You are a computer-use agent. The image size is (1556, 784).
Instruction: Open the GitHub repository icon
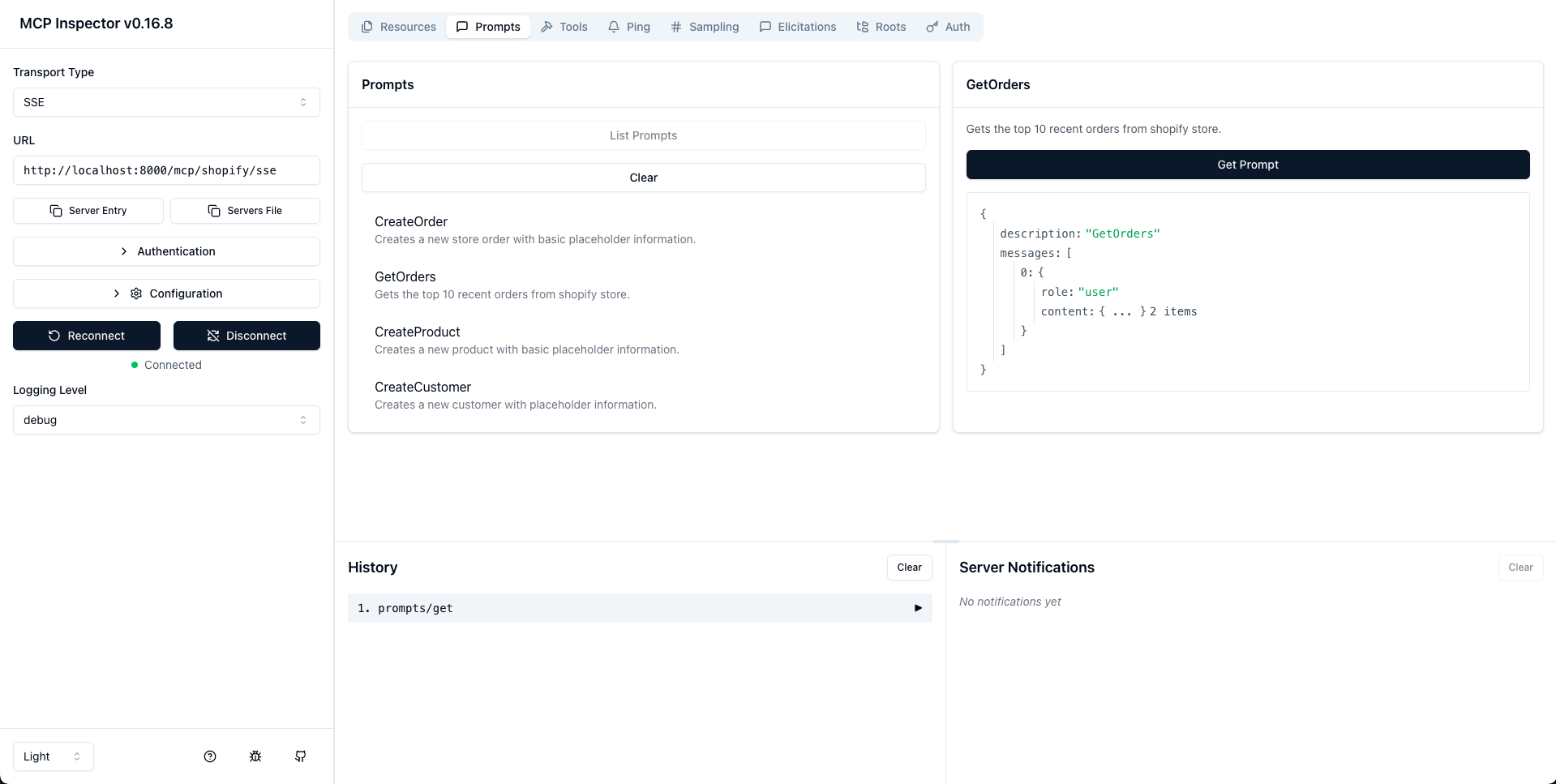click(x=301, y=756)
